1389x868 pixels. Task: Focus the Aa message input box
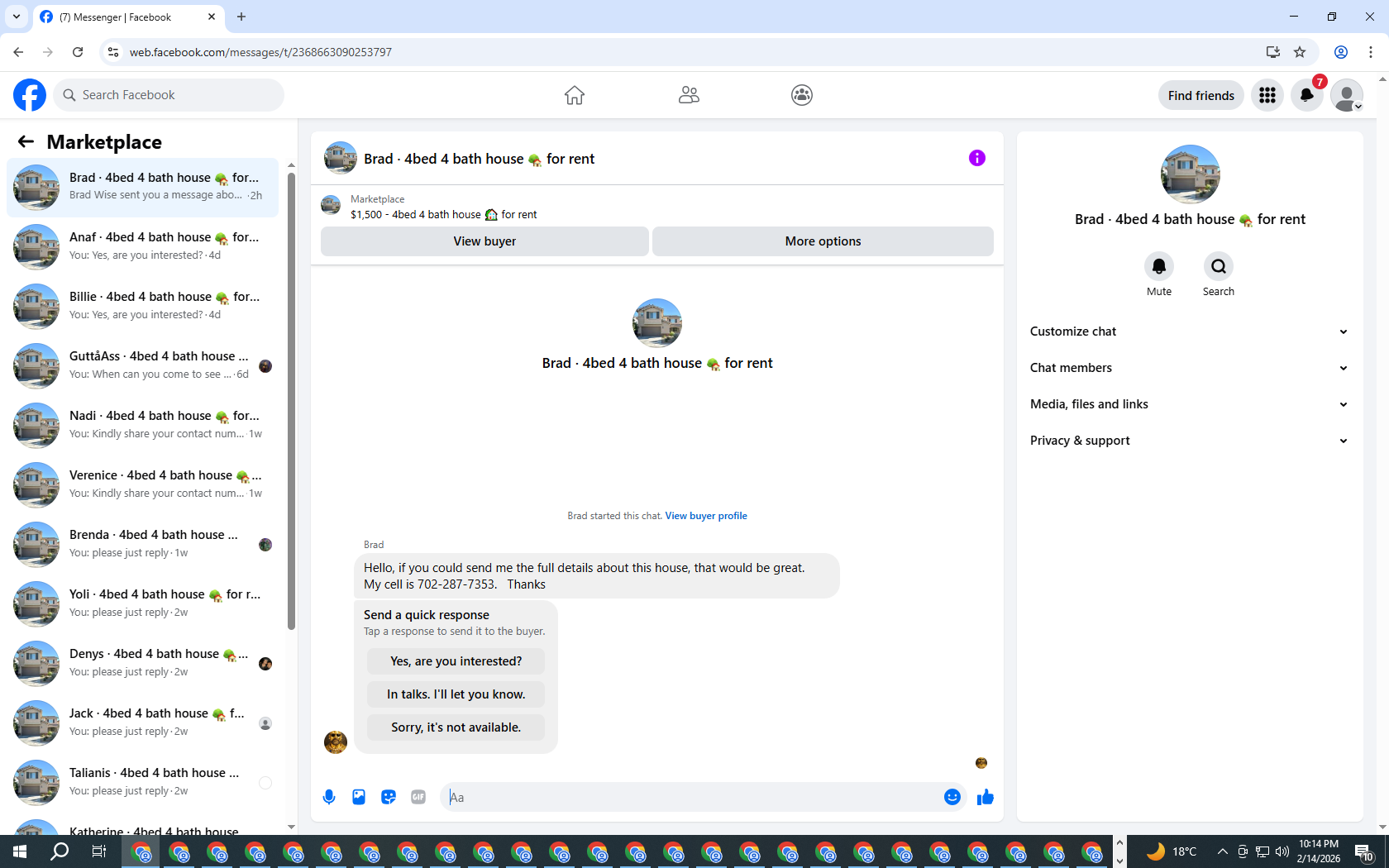pyautogui.click(x=690, y=797)
